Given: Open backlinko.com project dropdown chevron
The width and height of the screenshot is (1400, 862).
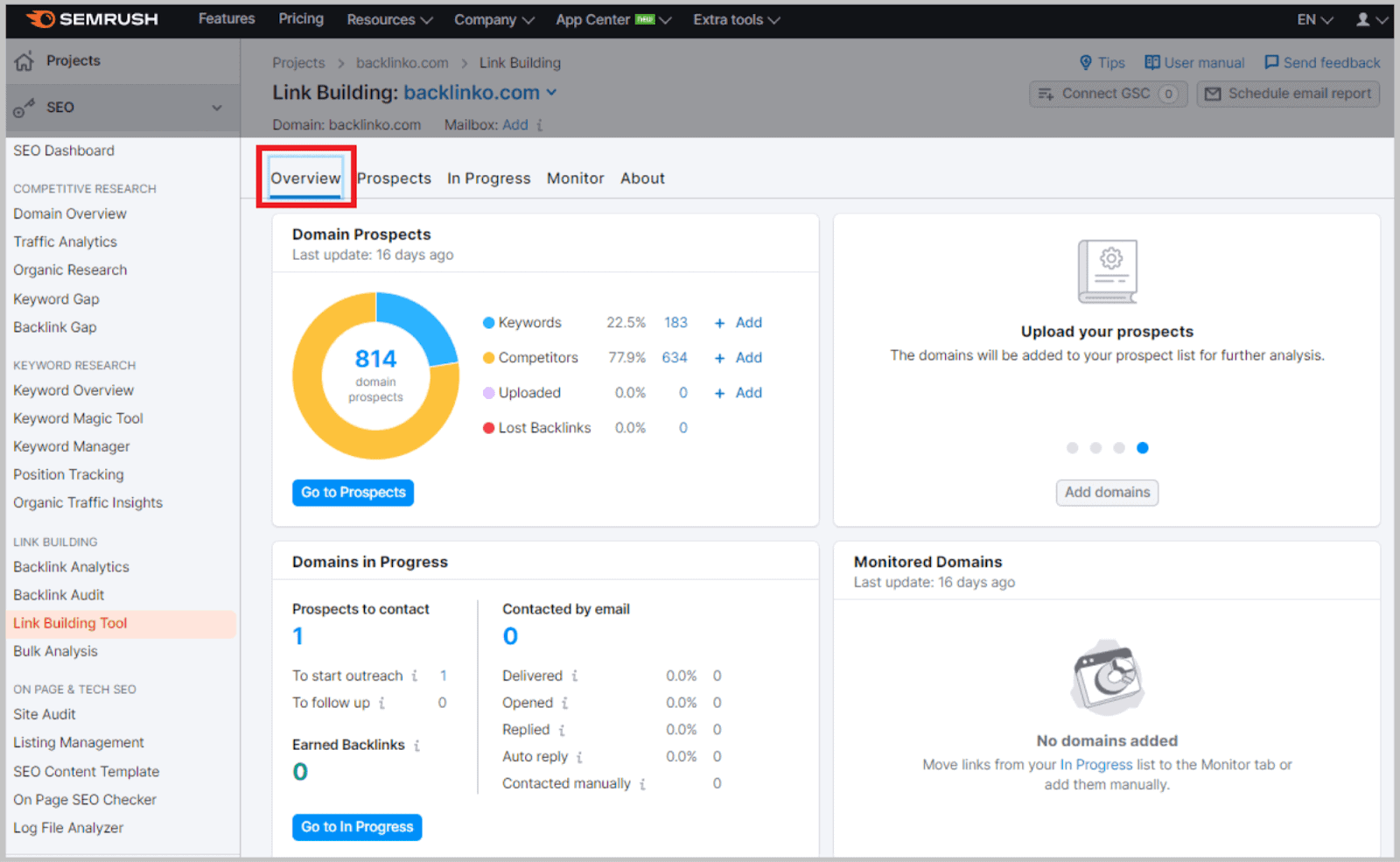Looking at the screenshot, I should [x=551, y=92].
